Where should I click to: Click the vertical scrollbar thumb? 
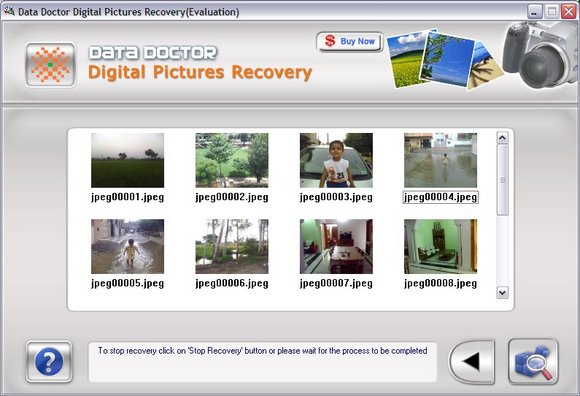(502, 180)
